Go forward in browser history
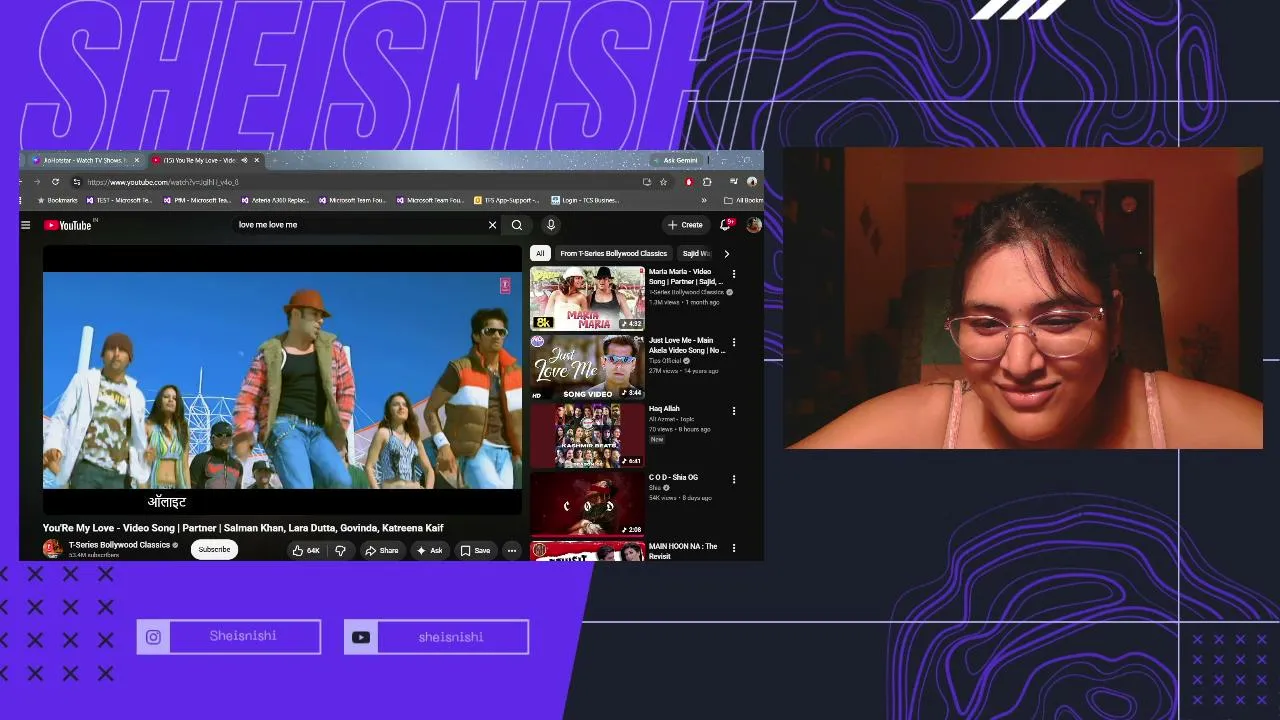1280x720 pixels. (x=37, y=182)
